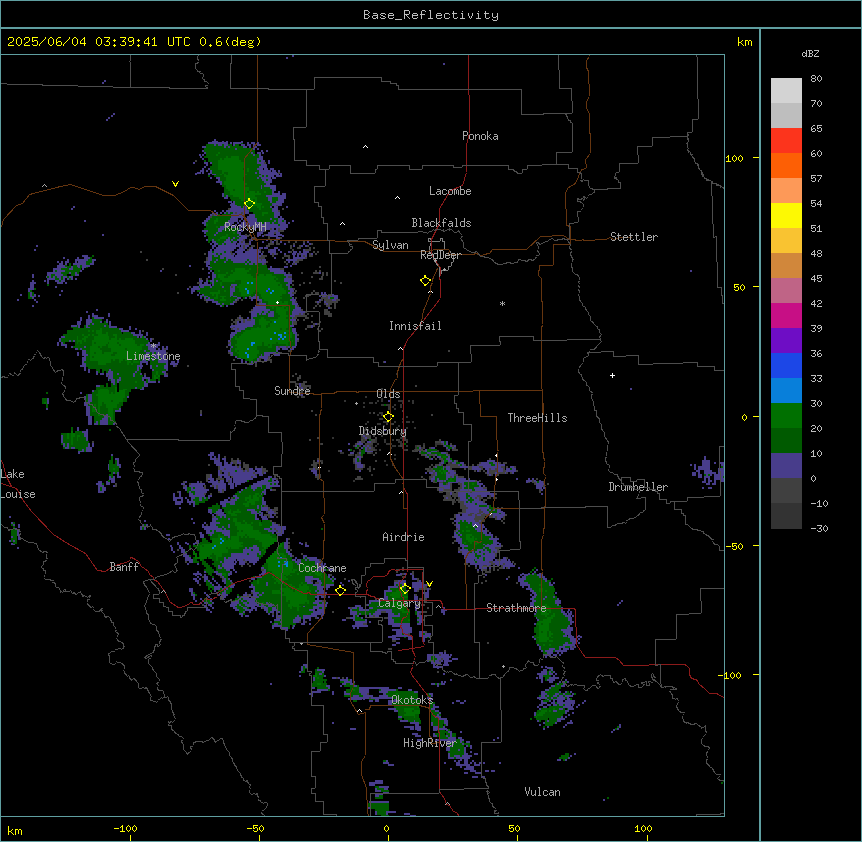862x842 pixels.
Task: Click the 30 dBZ green legend swatch
Action: [786, 416]
